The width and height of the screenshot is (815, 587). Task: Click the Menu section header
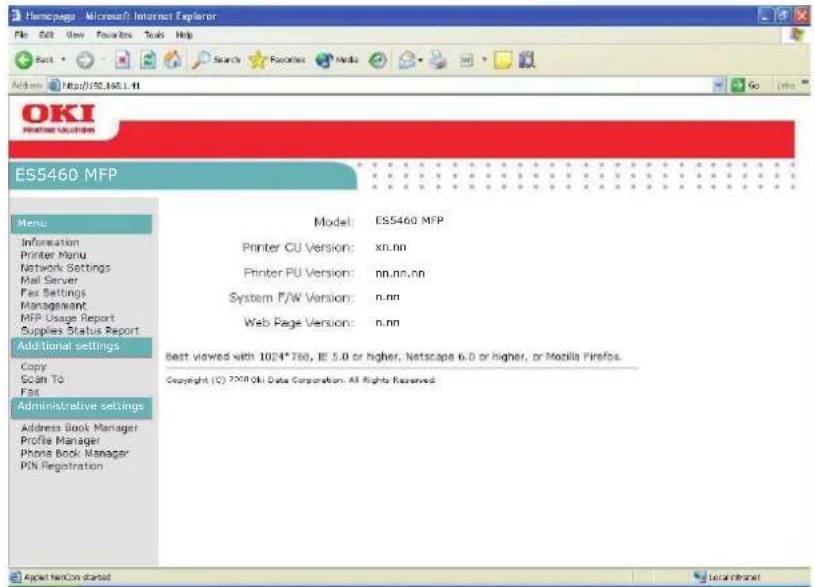(x=82, y=224)
